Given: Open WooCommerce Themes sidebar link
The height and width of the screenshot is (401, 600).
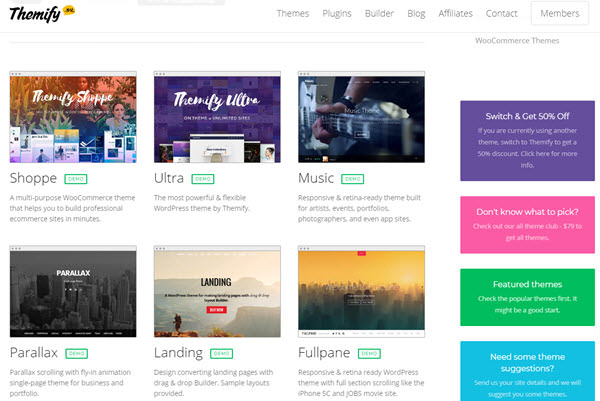Looking at the screenshot, I should 517,41.
